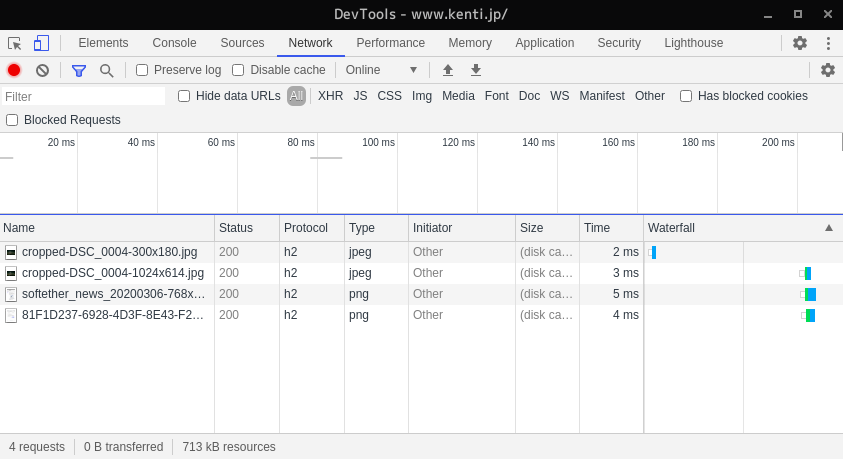The width and height of the screenshot is (843, 459).
Task: Sort by Initiator column header
Action: click(x=462, y=228)
